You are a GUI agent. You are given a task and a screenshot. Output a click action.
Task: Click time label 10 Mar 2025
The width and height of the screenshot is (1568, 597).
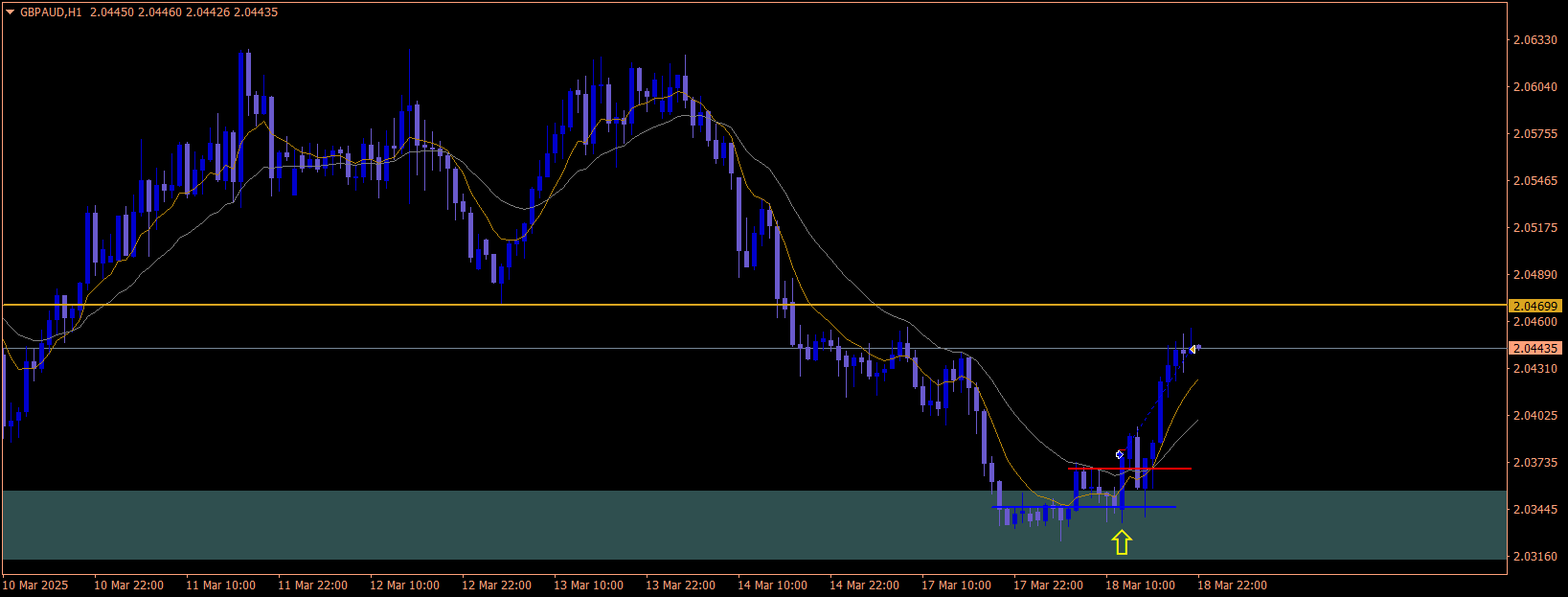coord(35,586)
